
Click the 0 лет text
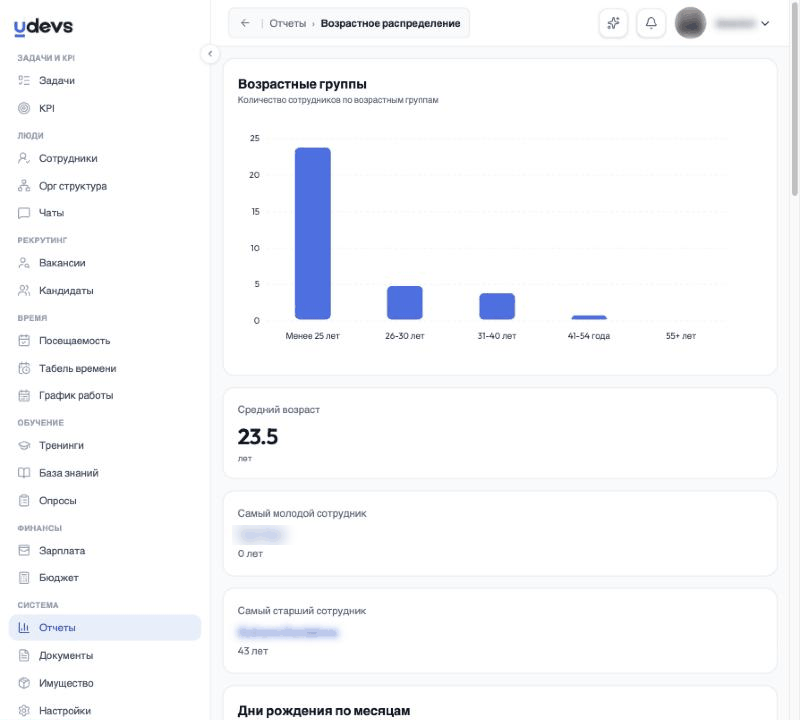tap(250, 554)
